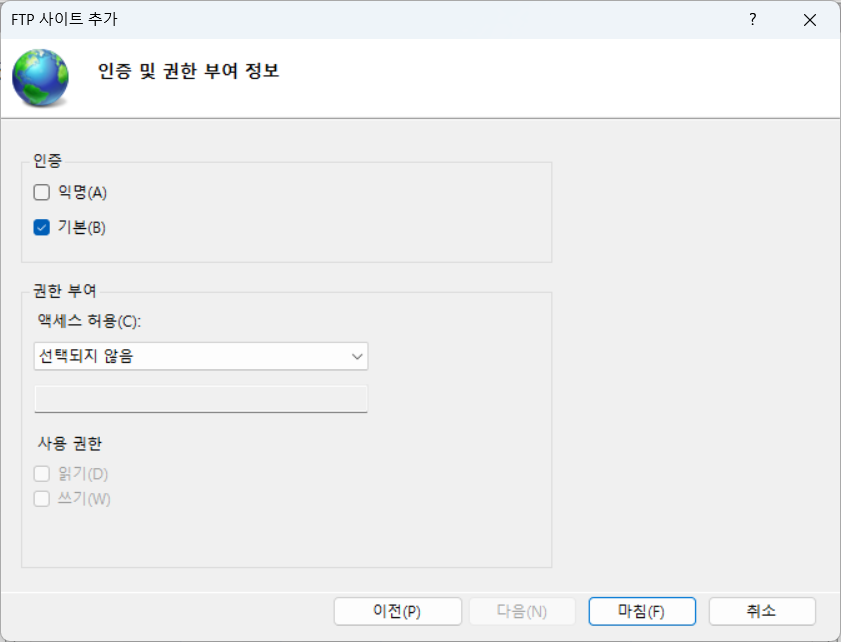Cancel the dialog with 취소

click(x=762, y=611)
